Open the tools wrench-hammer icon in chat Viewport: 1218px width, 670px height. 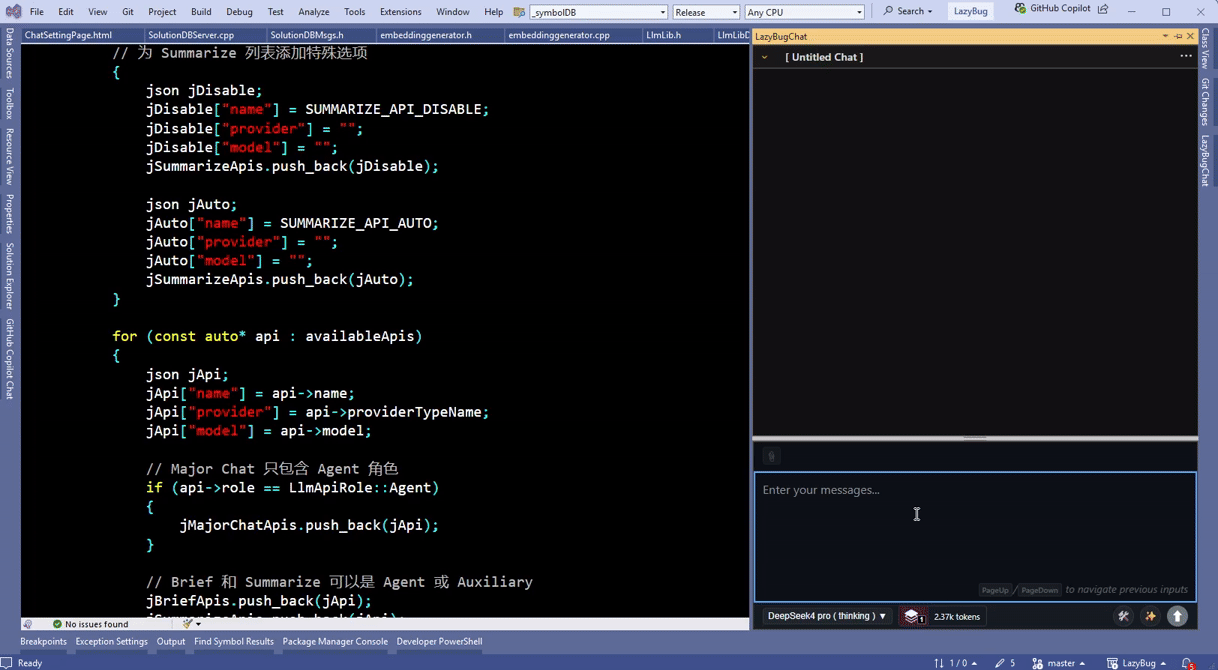coord(1123,617)
